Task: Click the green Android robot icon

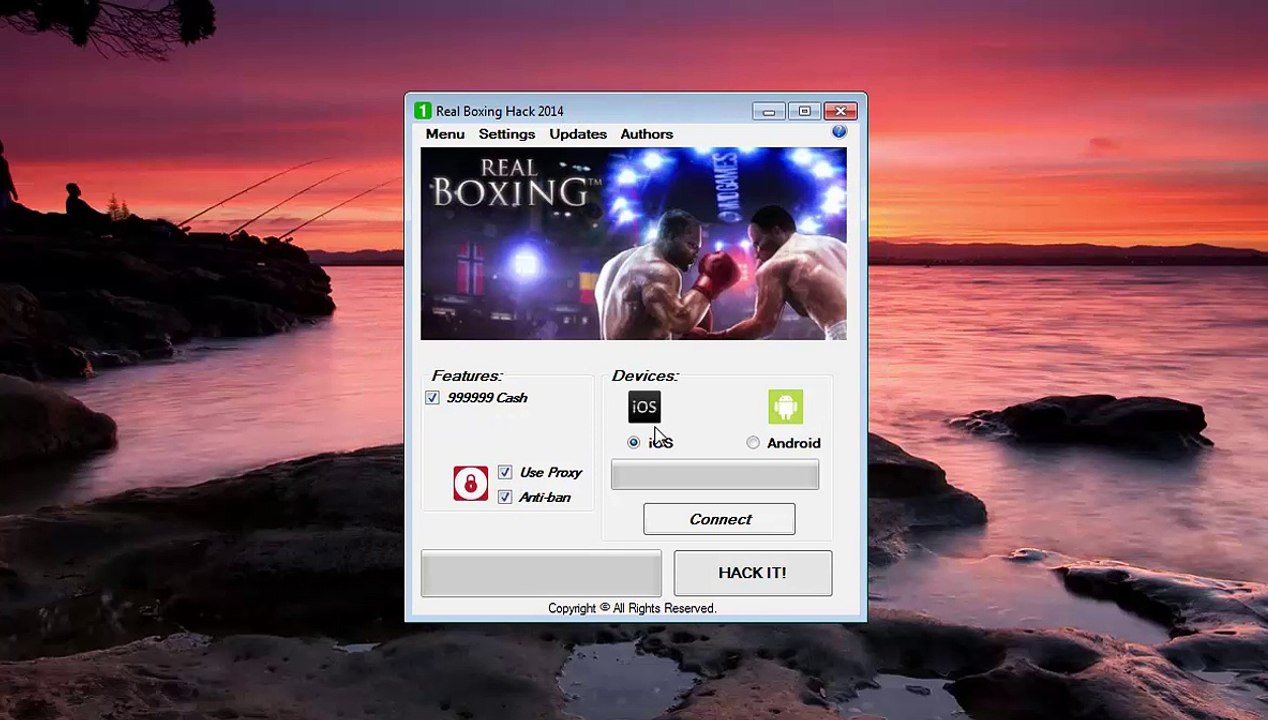Action: (785, 407)
